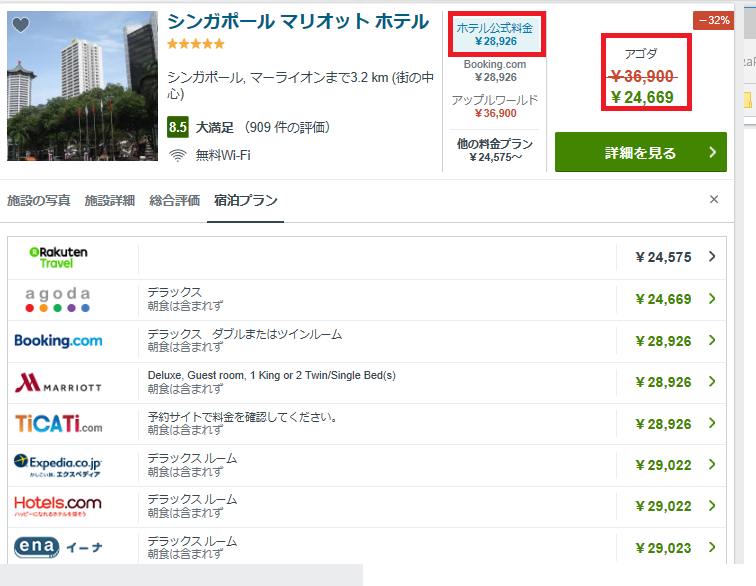
Task: Click デラックス ダブルまたはツインルーム description
Action: (245, 334)
